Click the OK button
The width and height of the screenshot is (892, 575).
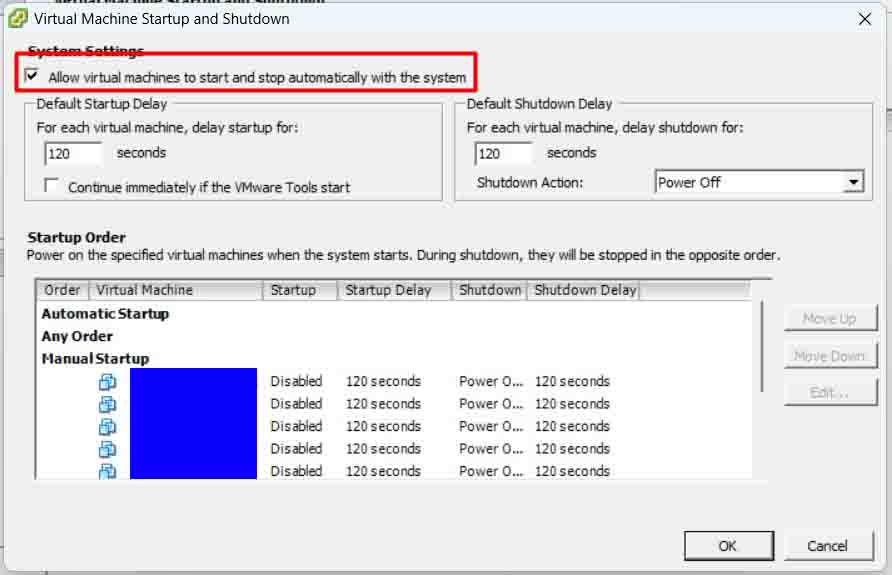coord(728,545)
